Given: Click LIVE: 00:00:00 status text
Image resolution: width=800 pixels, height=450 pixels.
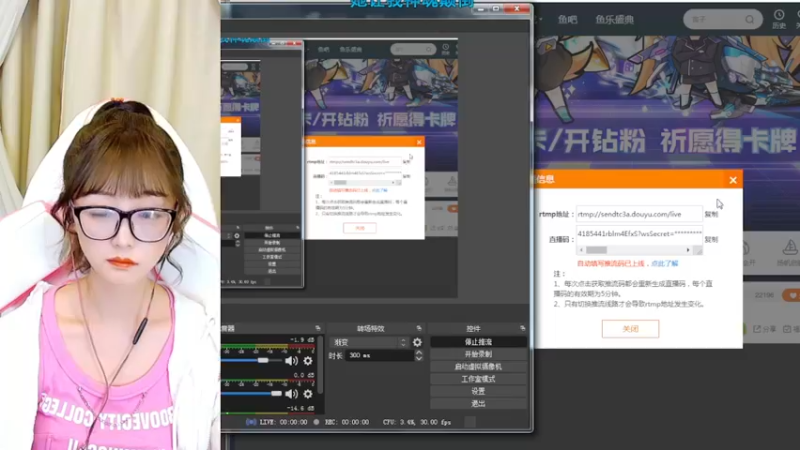Looking at the screenshot, I should pos(284,422).
